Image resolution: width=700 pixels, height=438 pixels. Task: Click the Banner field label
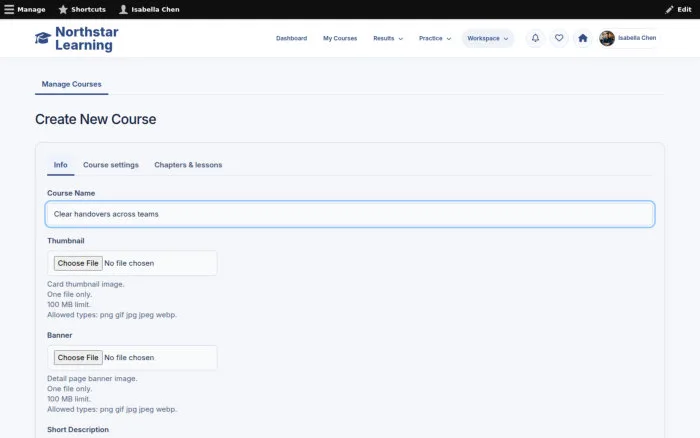59,335
